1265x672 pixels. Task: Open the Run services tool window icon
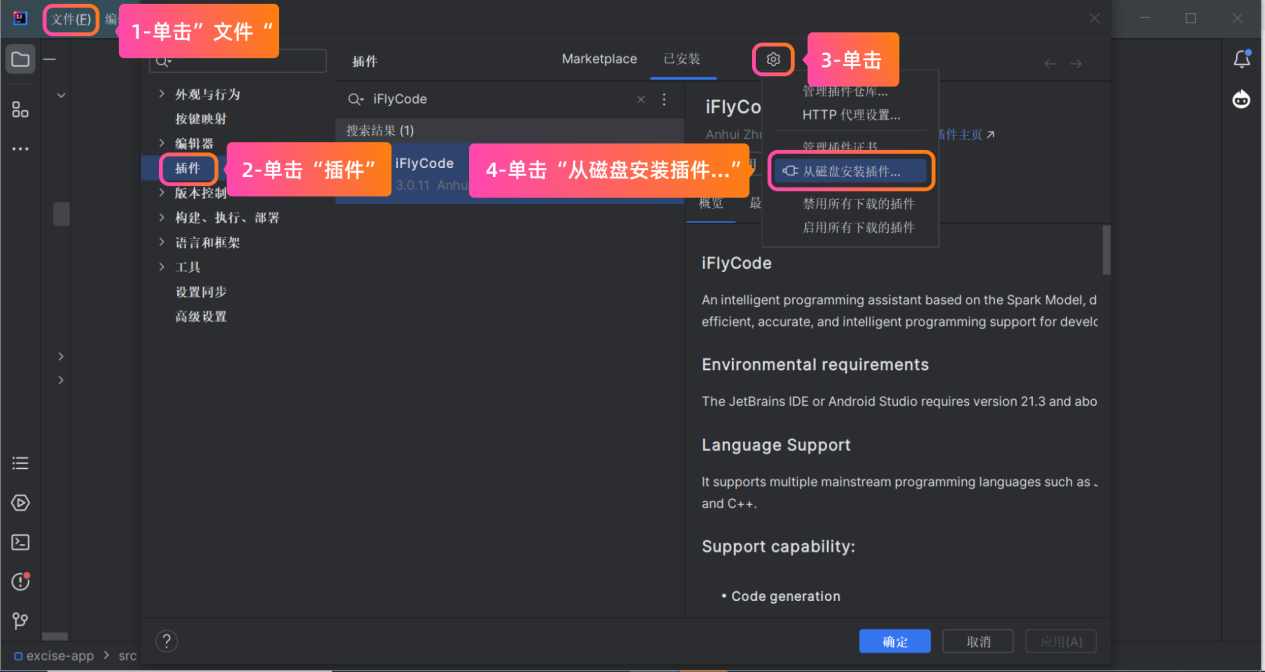(x=20, y=503)
